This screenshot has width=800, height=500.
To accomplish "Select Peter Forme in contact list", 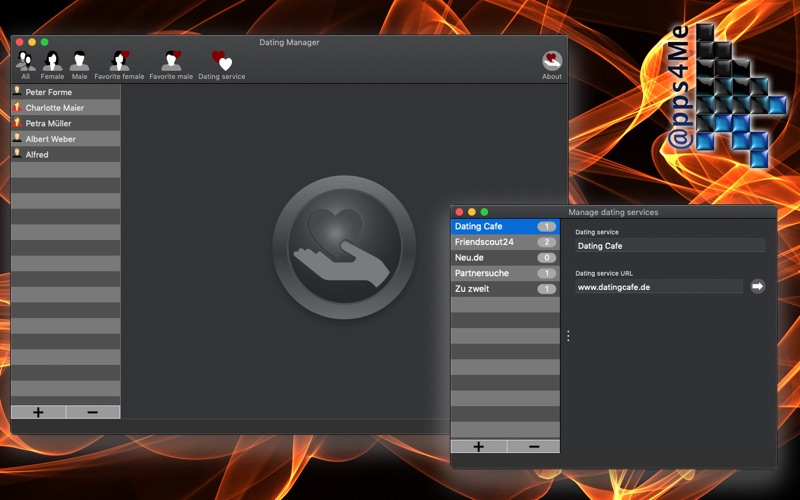I will point(65,92).
